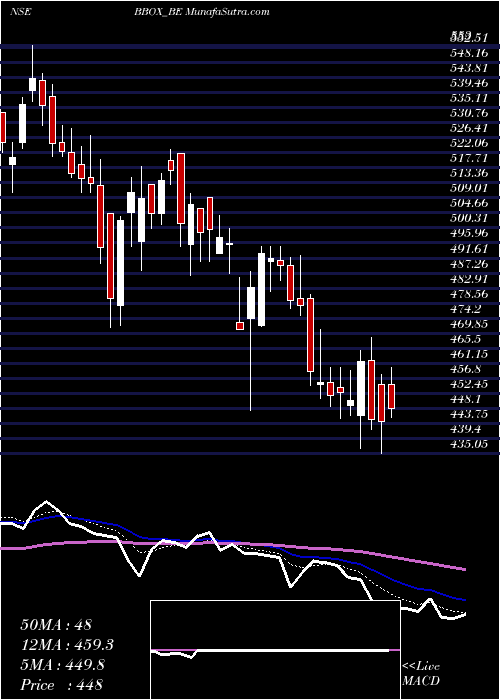Click the 435.05 price axis label
The height and width of the screenshot is (700, 500).
pyautogui.click(x=469, y=445)
